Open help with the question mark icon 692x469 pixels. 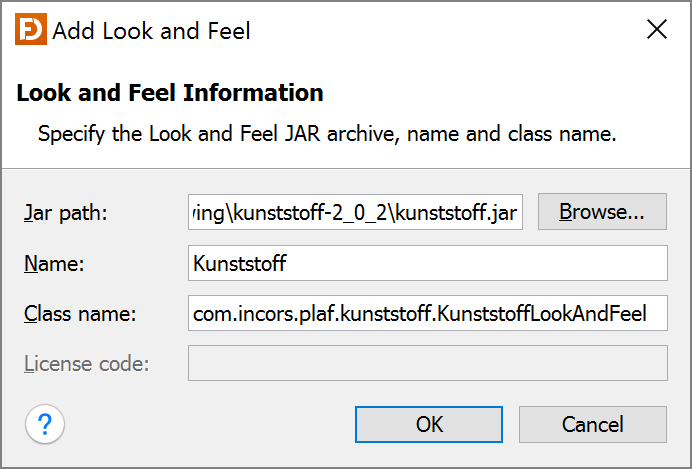click(45, 425)
